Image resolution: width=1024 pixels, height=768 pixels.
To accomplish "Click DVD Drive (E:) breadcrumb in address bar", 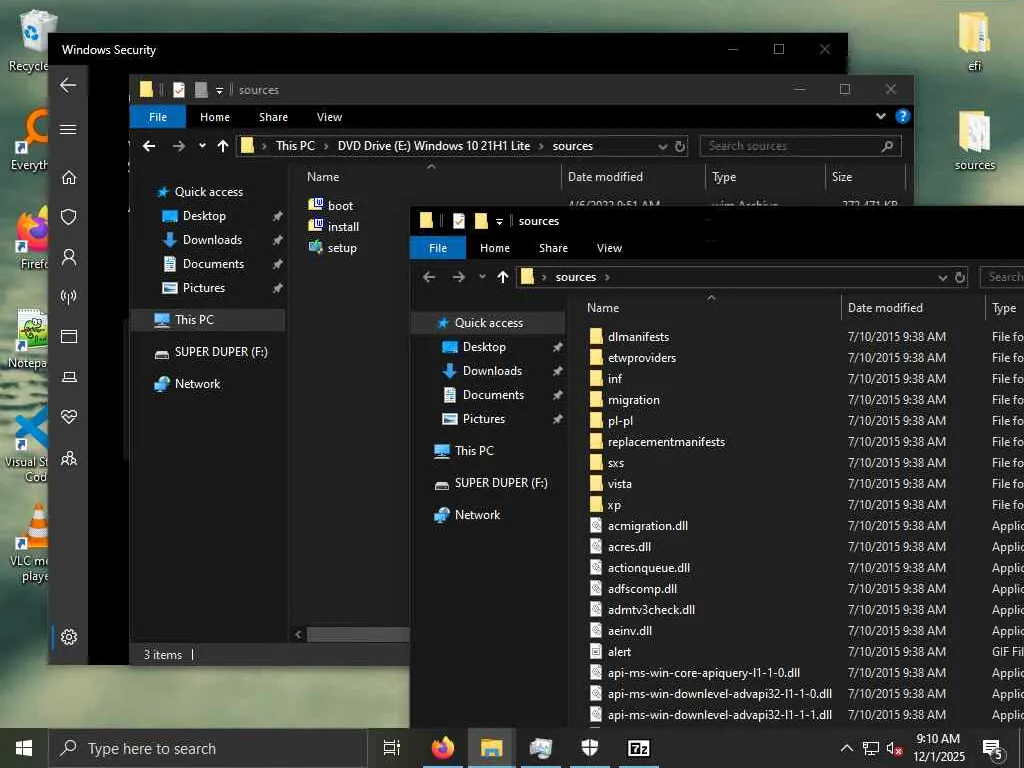I will (x=434, y=146).
